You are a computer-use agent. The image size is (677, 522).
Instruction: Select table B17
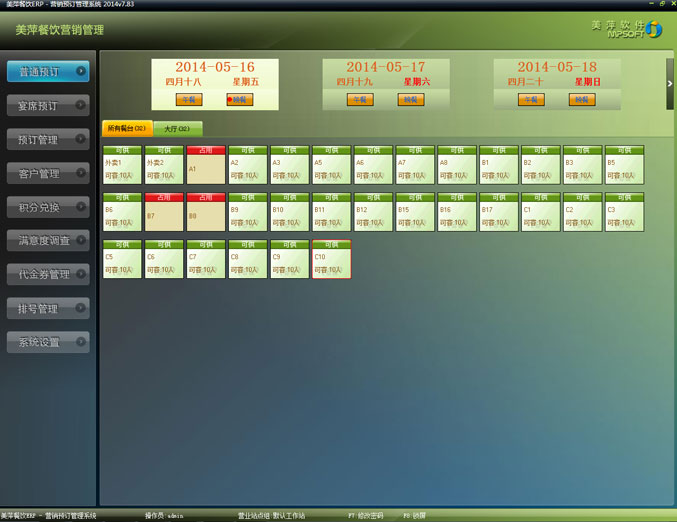pyautogui.click(x=498, y=212)
